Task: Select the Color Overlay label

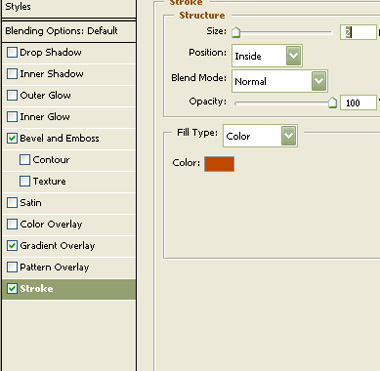Action: coord(51,224)
